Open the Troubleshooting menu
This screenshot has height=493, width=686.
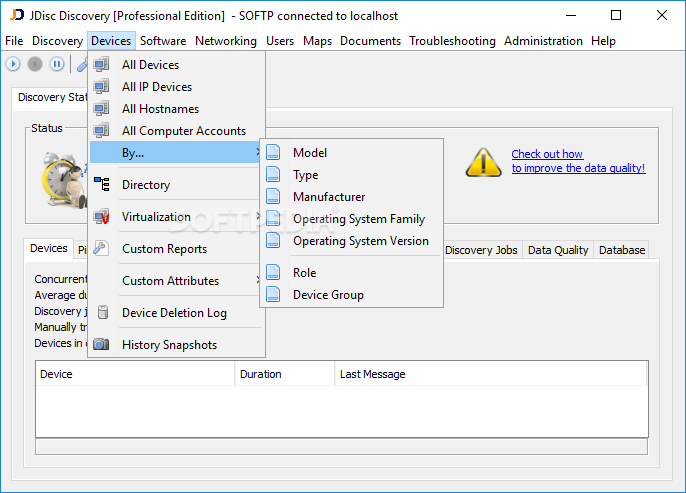click(452, 41)
